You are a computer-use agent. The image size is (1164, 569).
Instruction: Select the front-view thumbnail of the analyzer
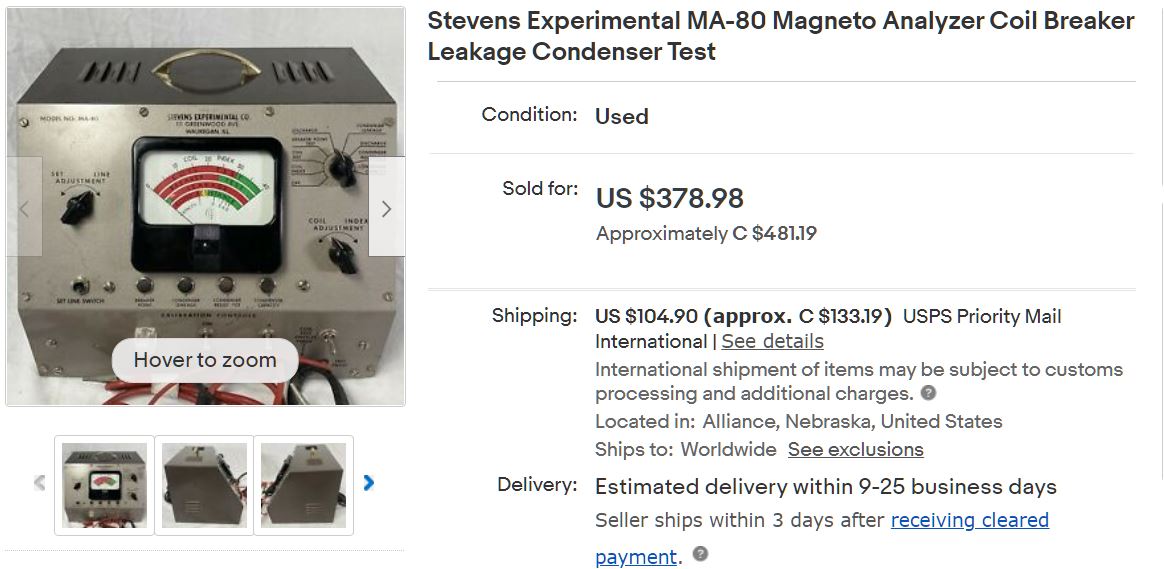[104, 485]
